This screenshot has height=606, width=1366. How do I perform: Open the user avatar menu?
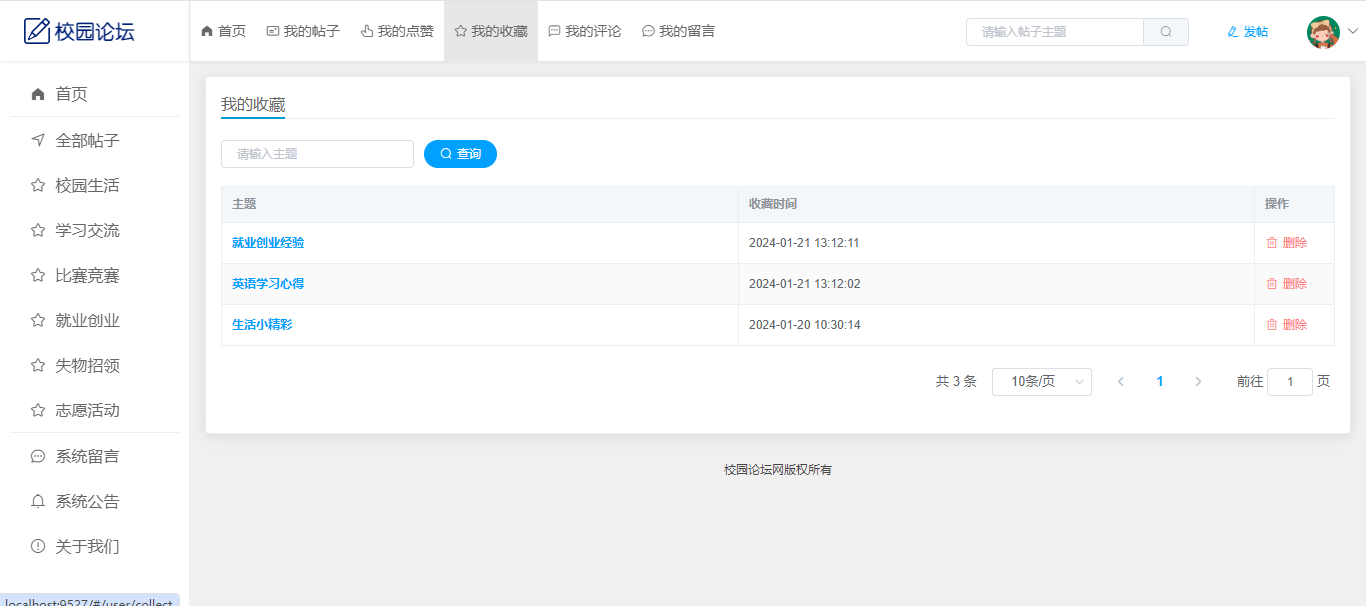(x=1323, y=32)
